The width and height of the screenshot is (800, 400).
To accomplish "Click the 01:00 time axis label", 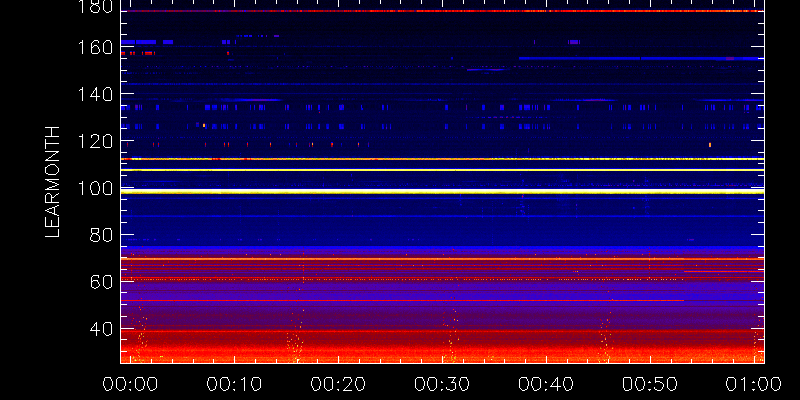I will pos(754,384).
